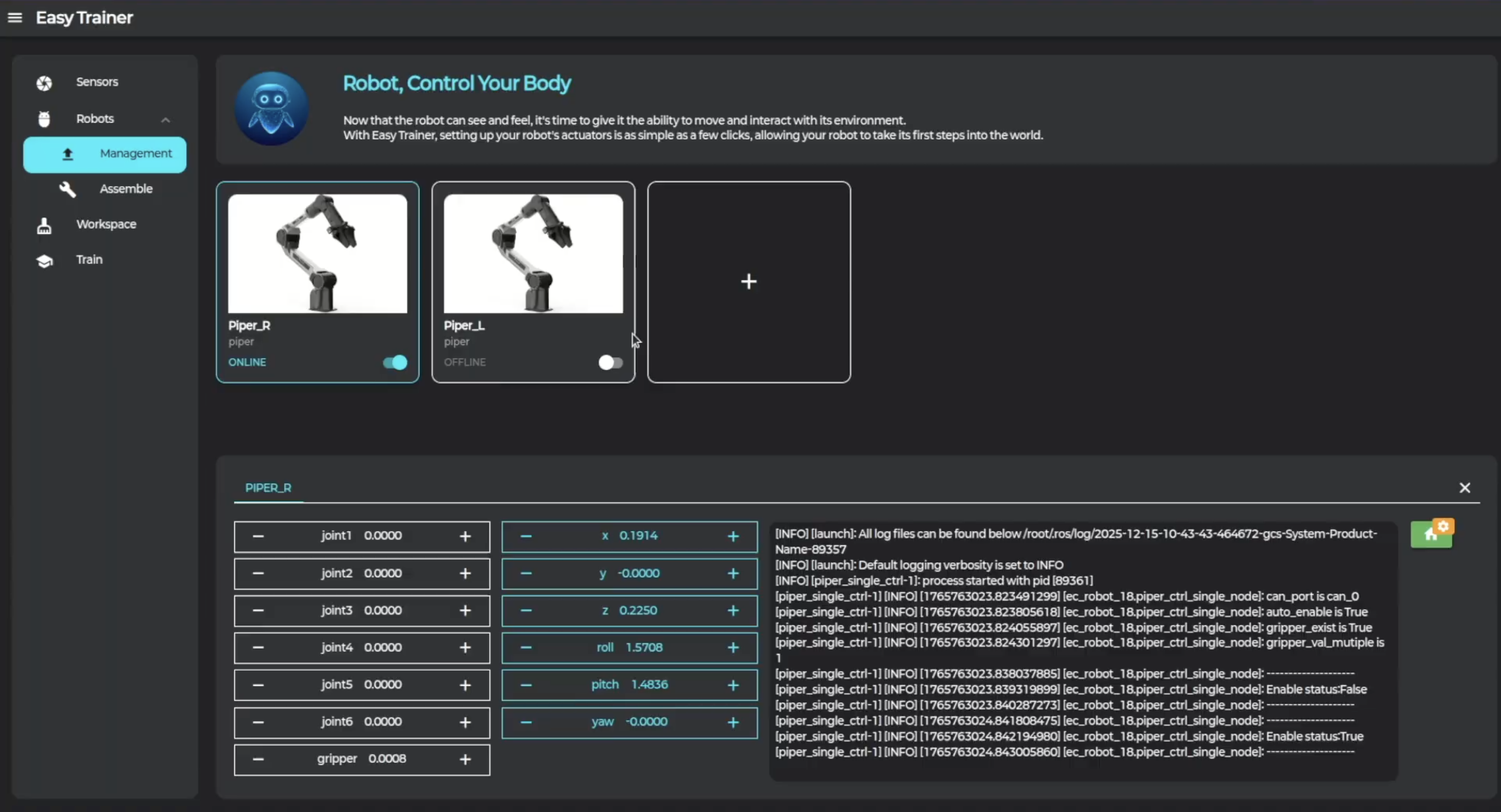
Task: Click the blue robot avatar icon
Action: (x=271, y=108)
